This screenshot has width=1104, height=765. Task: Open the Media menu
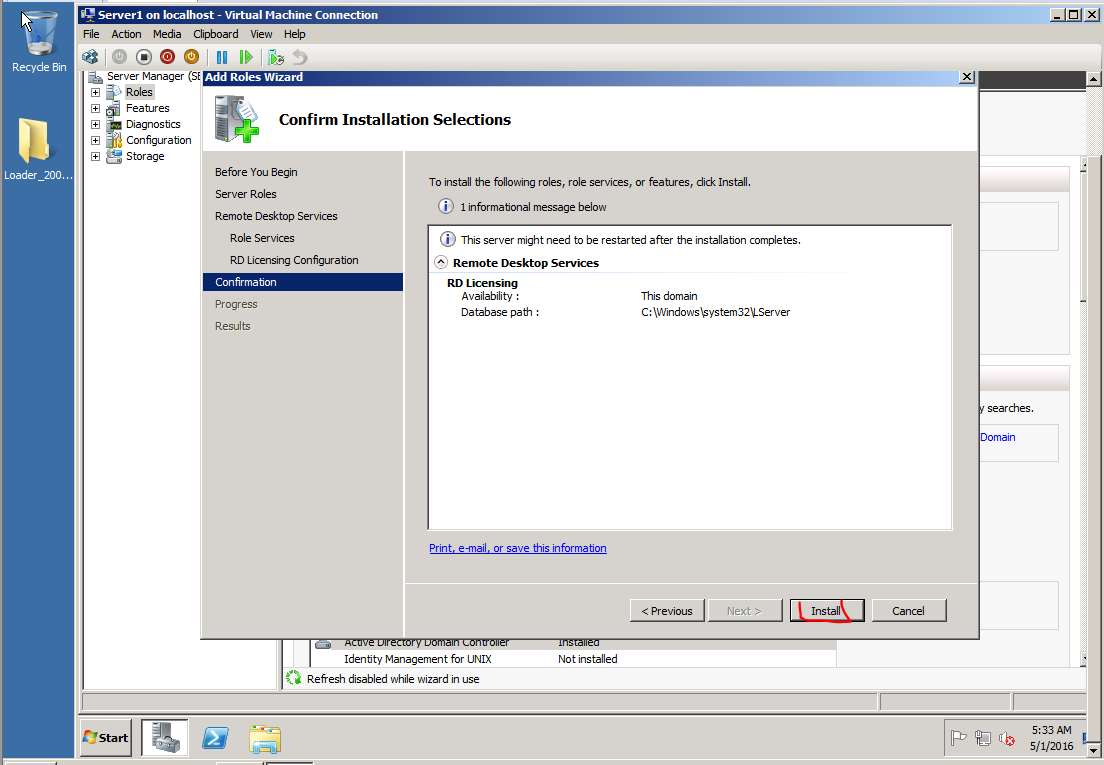click(x=167, y=34)
